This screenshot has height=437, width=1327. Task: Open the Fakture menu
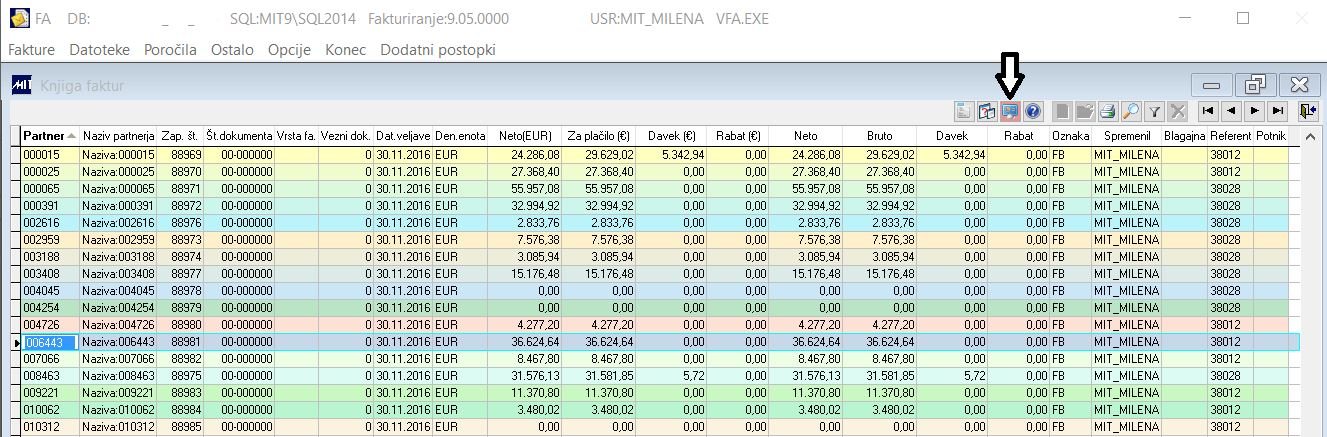[x=31, y=49]
